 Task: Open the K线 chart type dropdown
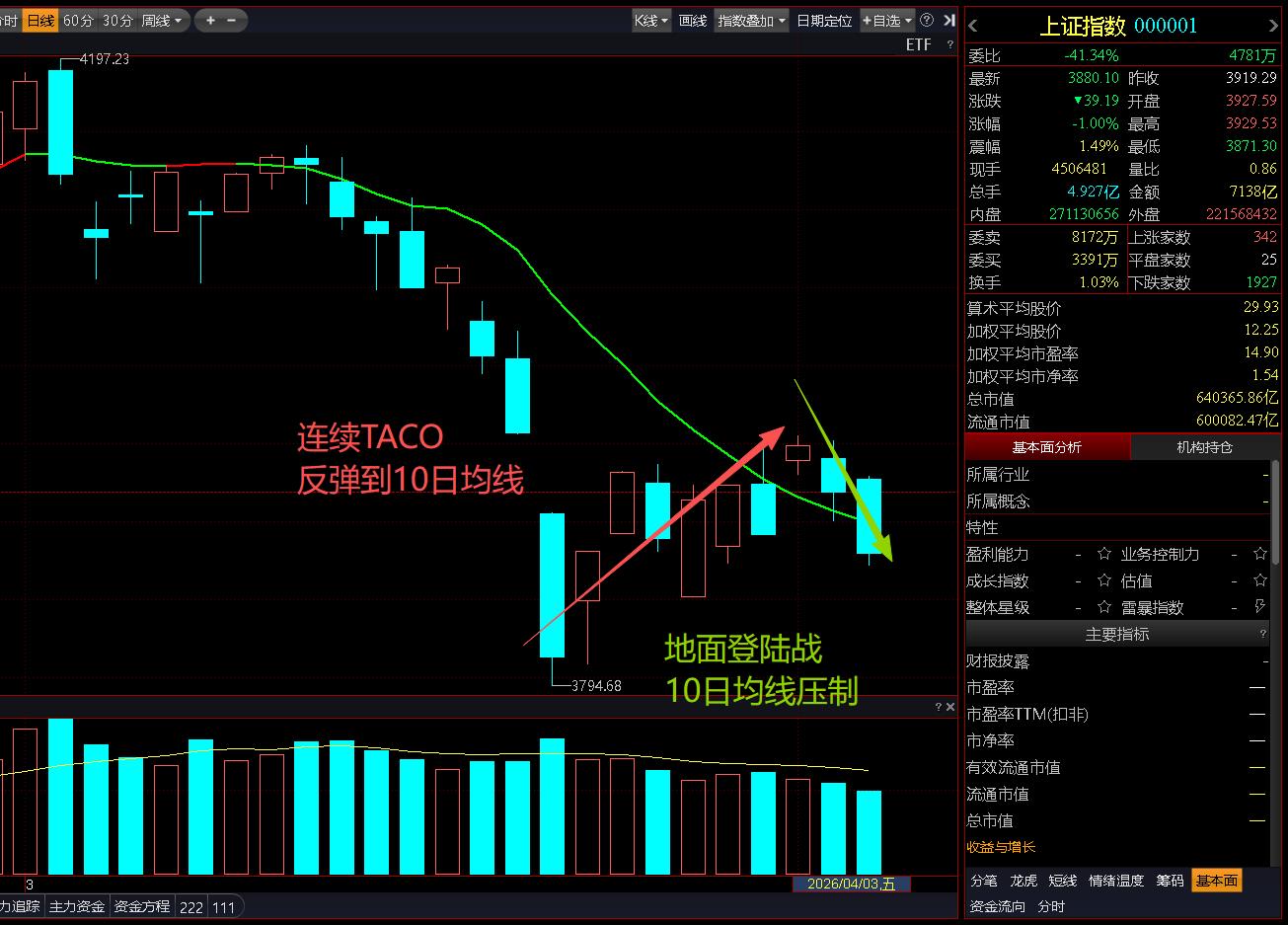pyautogui.click(x=650, y=20)
